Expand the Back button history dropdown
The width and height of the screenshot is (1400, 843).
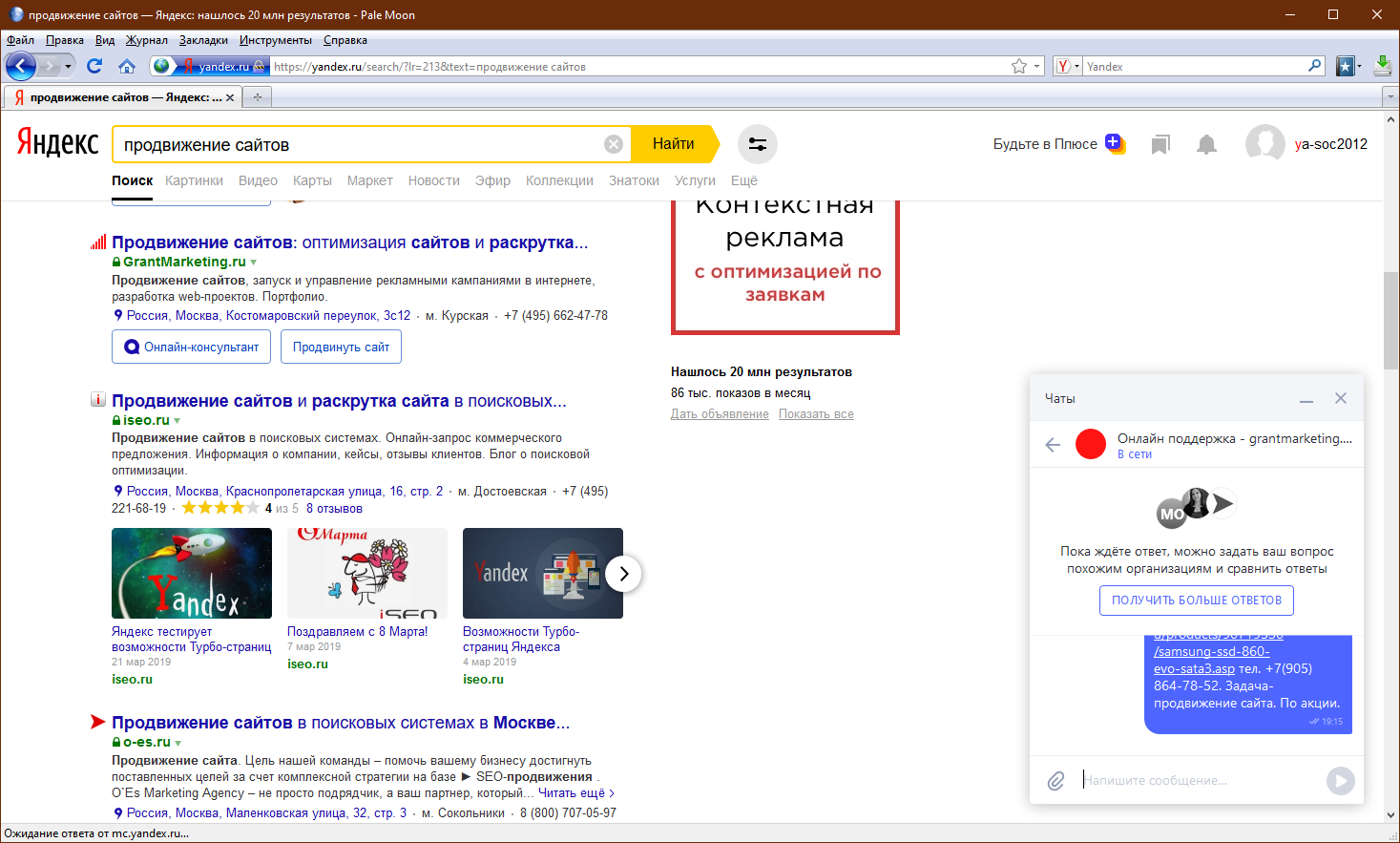pyautogui.click(x=68, y=66)
